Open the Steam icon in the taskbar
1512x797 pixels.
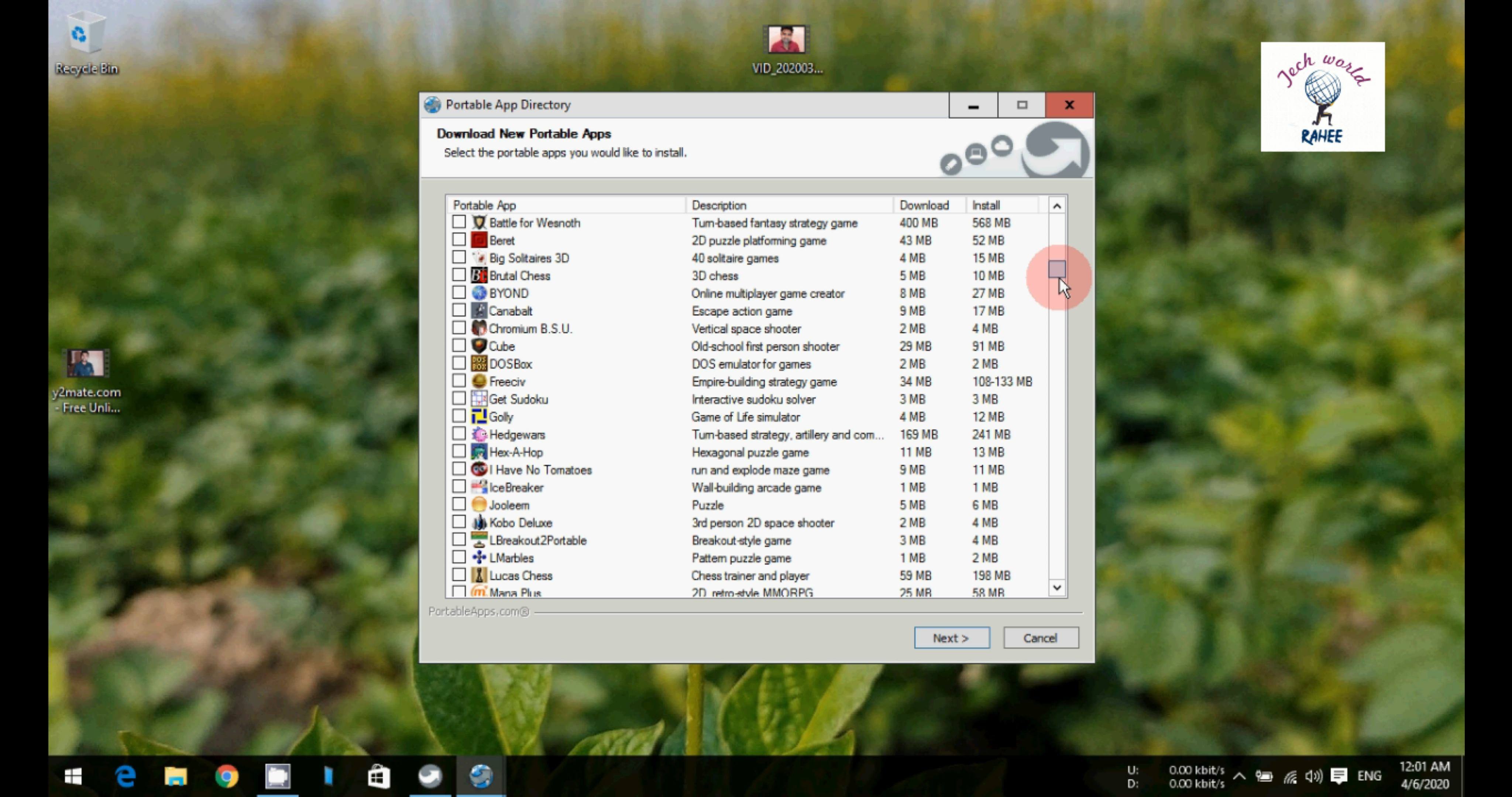pyautogui.click(x=430, y=776)
